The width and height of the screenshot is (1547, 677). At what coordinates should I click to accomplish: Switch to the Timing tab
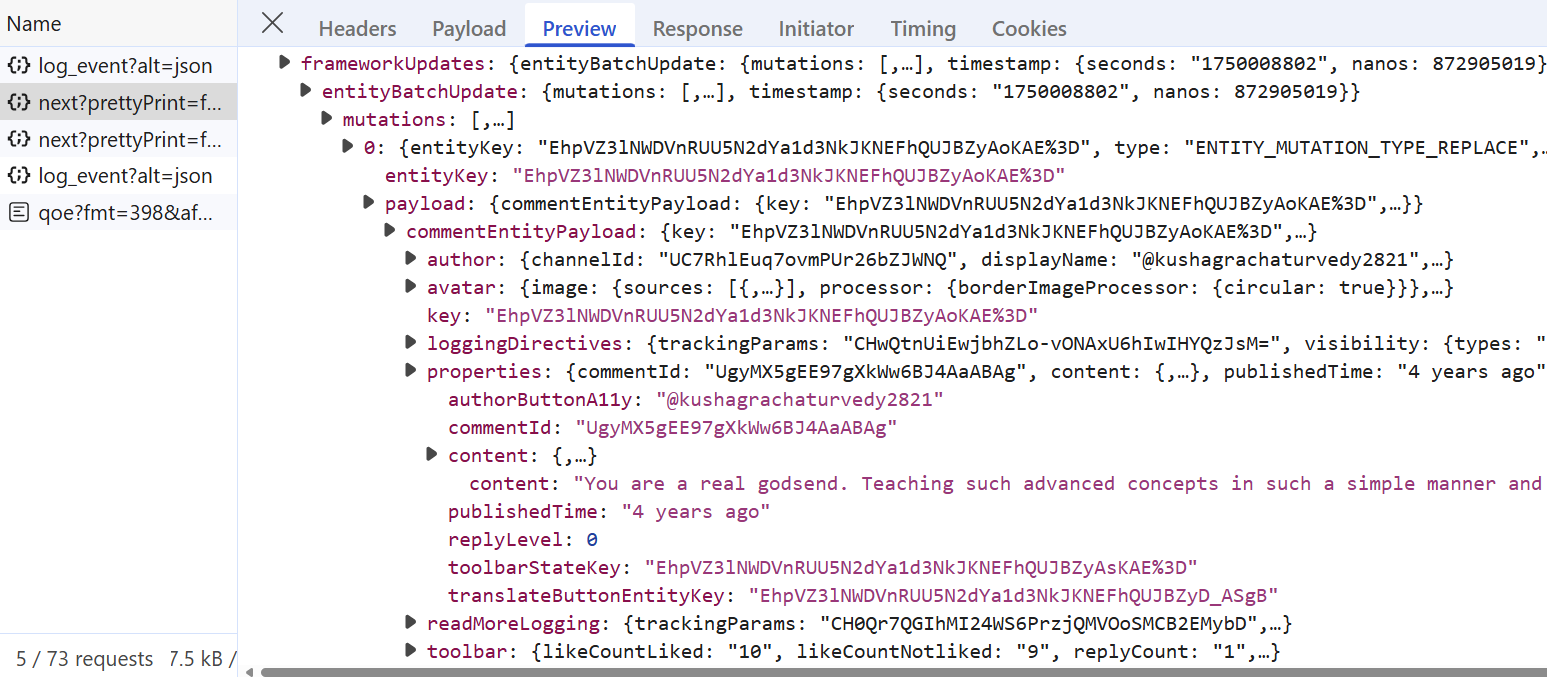click(x=923, y=29)
